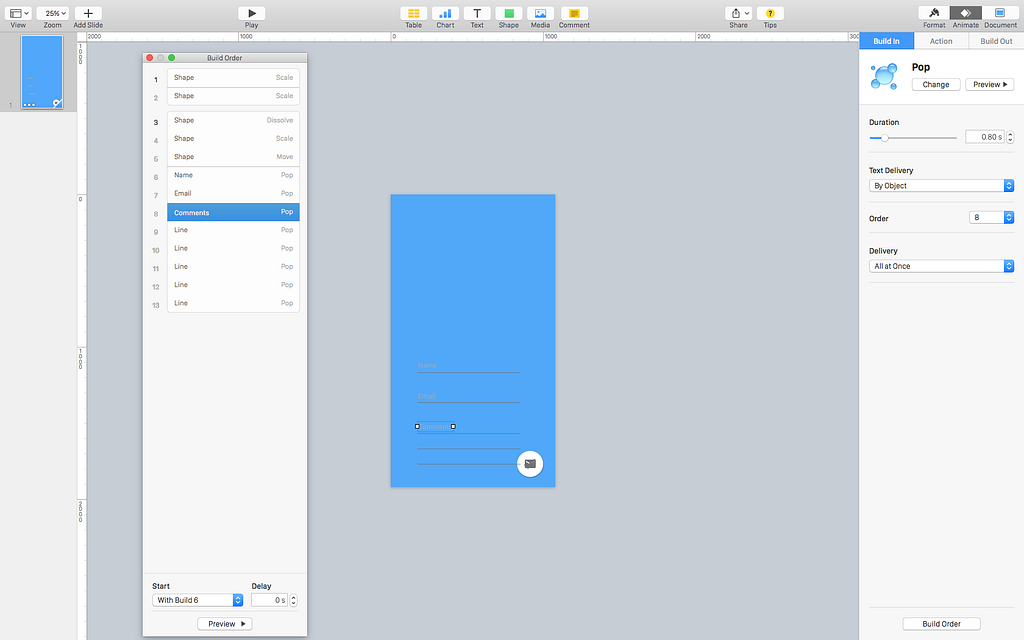1024x640 pixels.
Task: Select slide 1 thumbnail in navigator
Action: pyautogui.click(x=42, y=72)
